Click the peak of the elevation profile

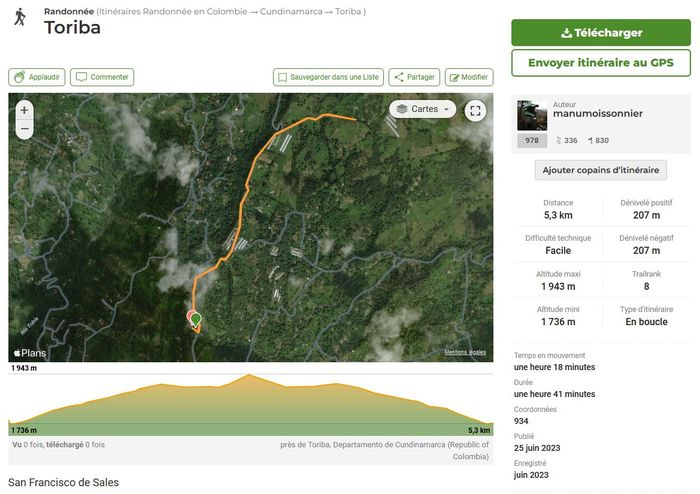(x=251, y=377)
